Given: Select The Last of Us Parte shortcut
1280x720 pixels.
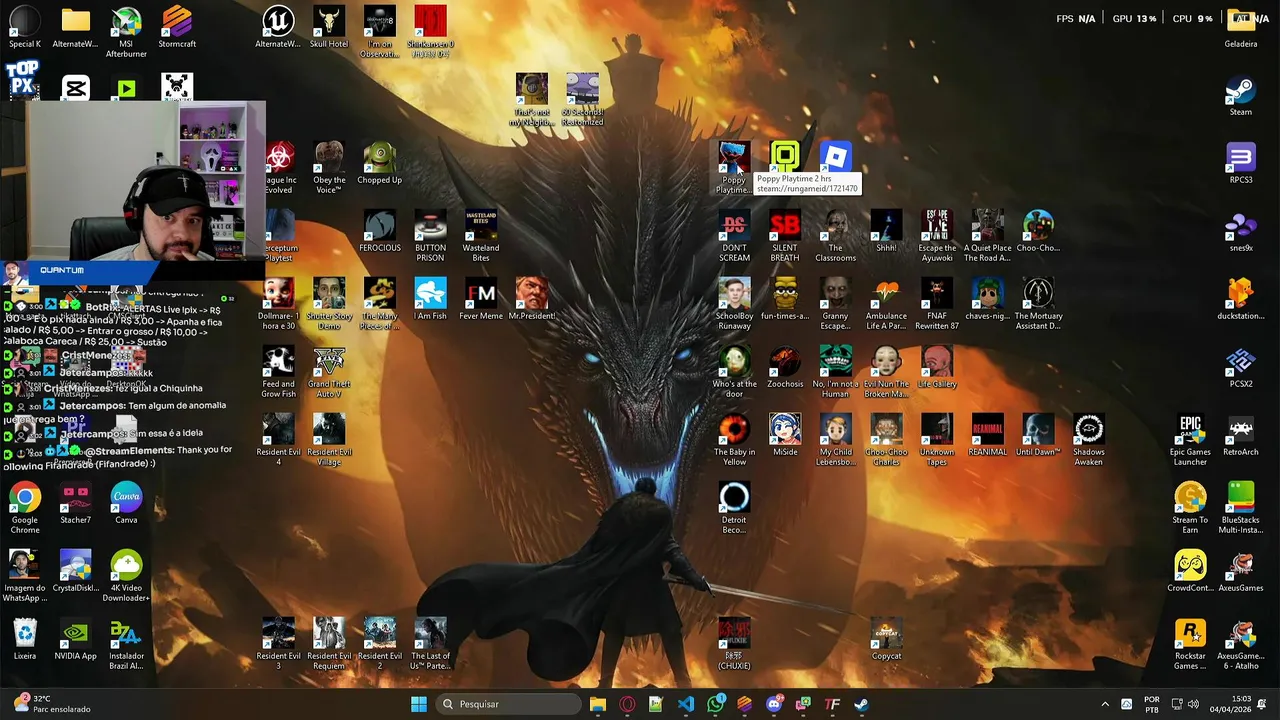Looking at the screenshot, I should pyautogui.click(x=430, y=644).
